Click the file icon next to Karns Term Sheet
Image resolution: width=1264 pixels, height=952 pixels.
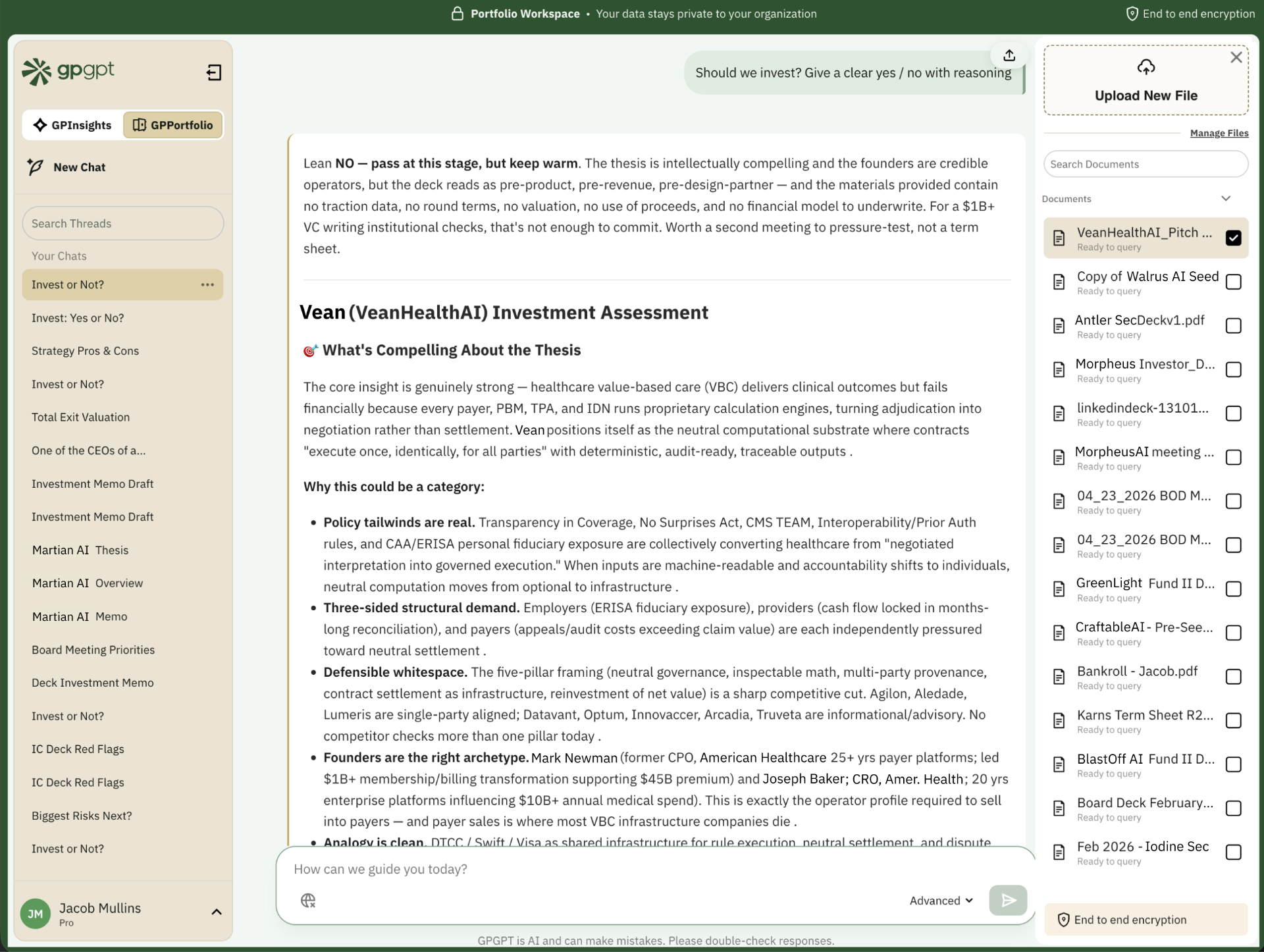click(1059, 721)
